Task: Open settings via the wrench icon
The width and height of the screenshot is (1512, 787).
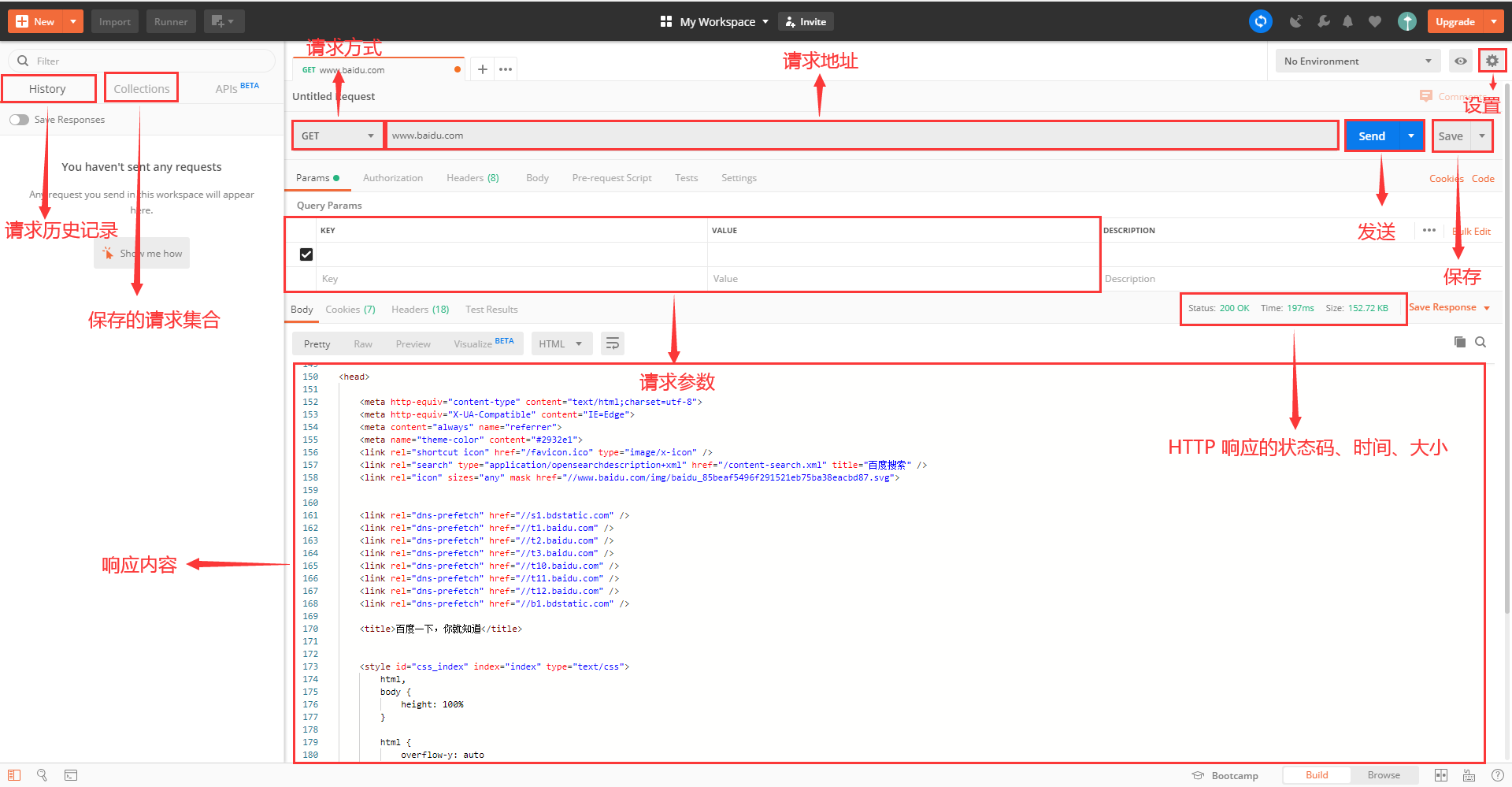Action: (1324, 21)
